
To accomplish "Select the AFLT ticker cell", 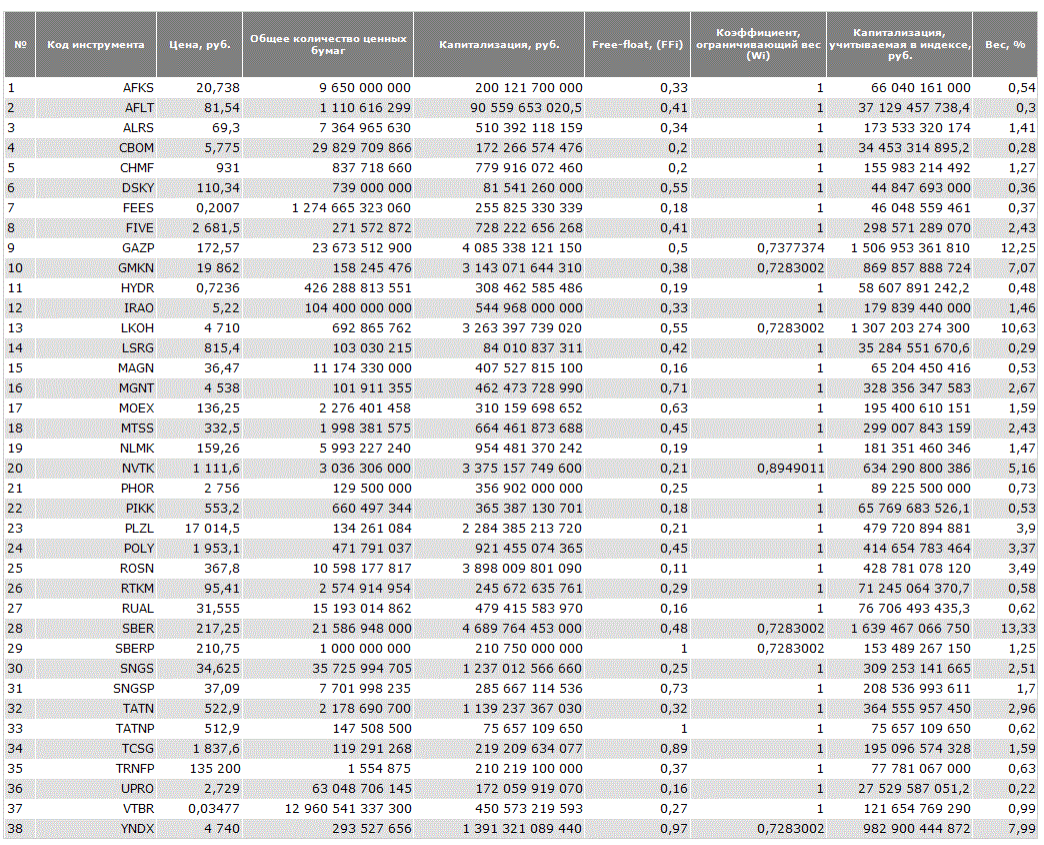I will pos(96,108).
